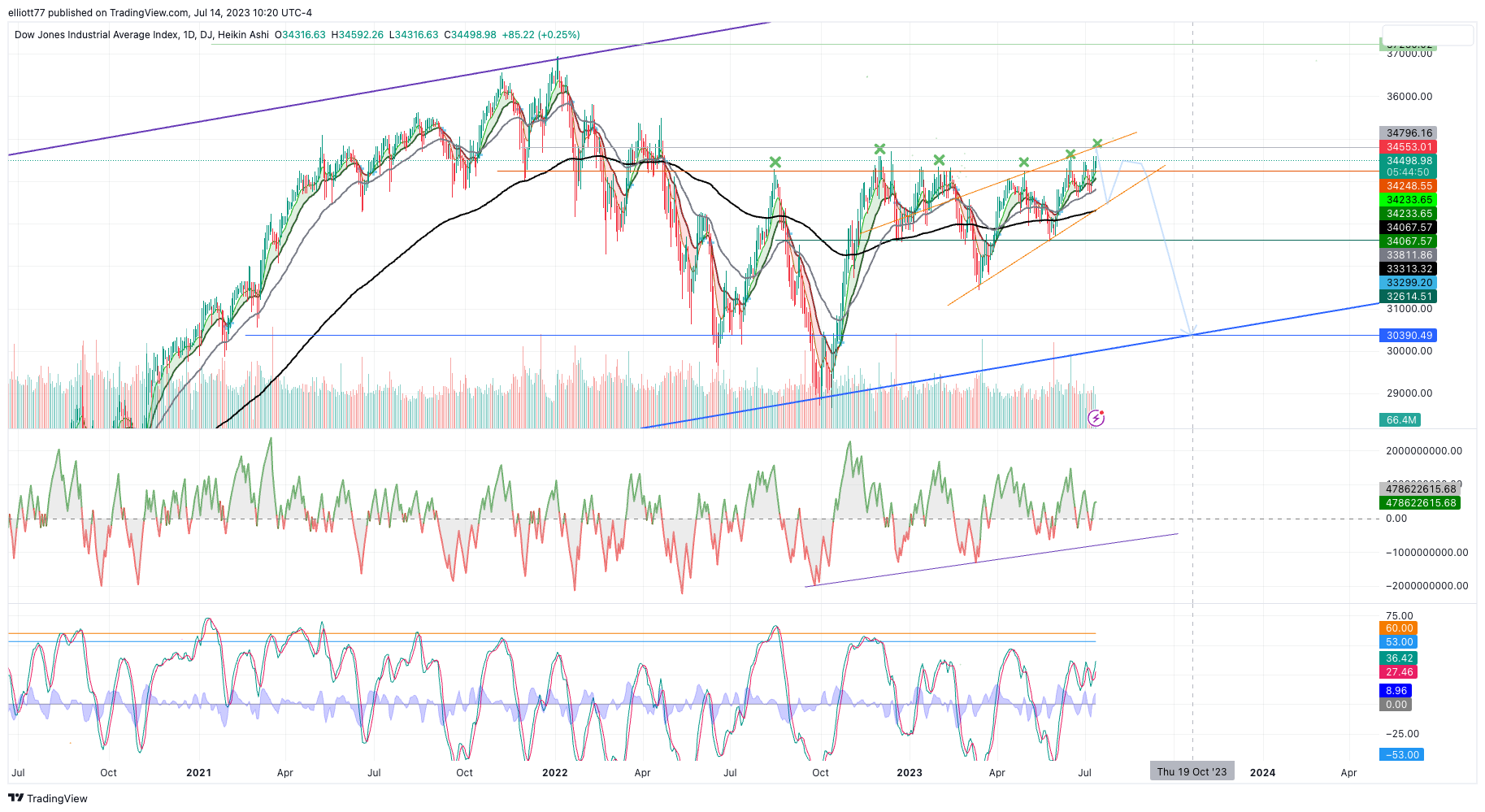Click the high value H34592.26
Viewport: 1485px width, 812px height.
(357, 35)
